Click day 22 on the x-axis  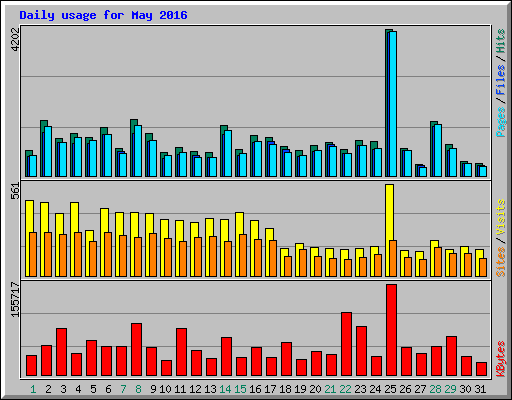click(345, 389)
